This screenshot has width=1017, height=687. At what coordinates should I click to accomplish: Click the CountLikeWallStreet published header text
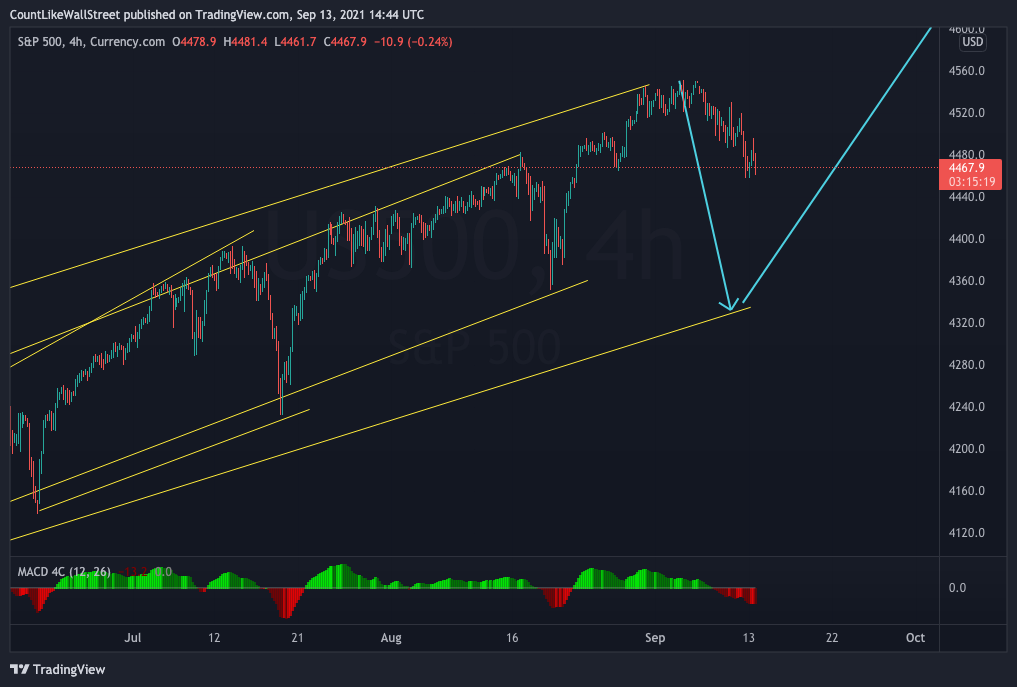click(x=217, y=14)
